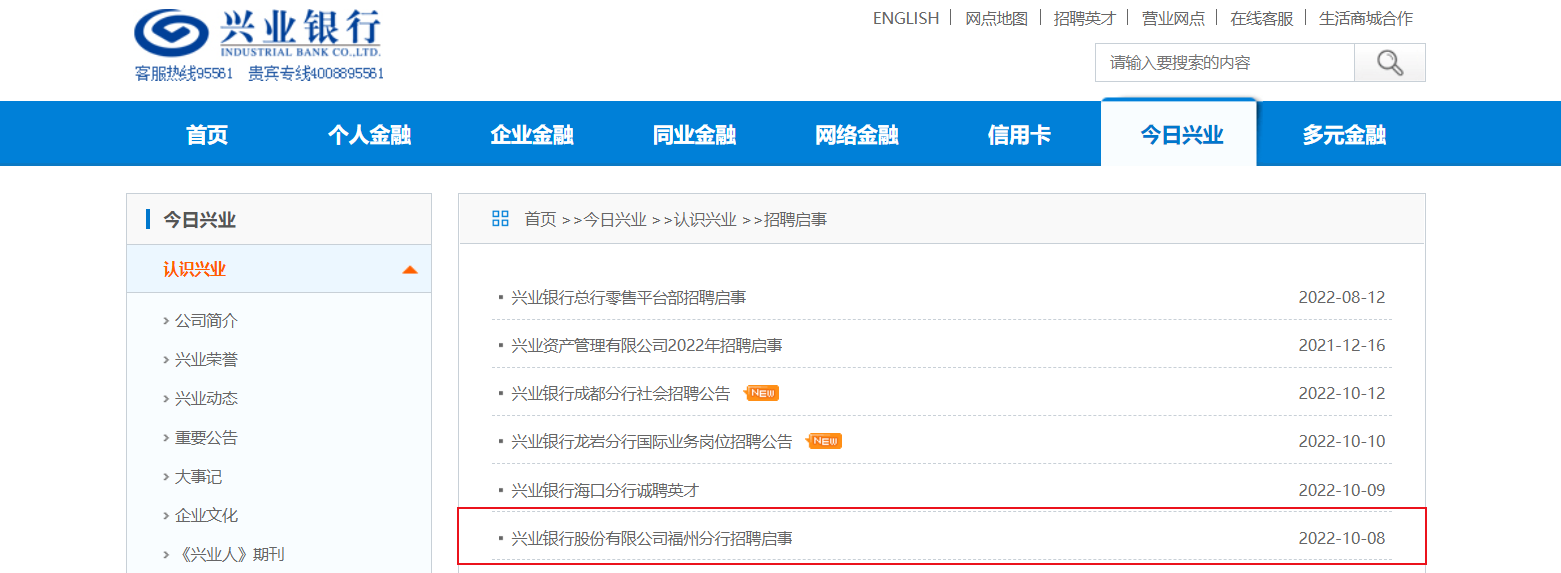1561x573 pixels.
Task: Open 公司简介 in sidebar
Action: point(206,321)
